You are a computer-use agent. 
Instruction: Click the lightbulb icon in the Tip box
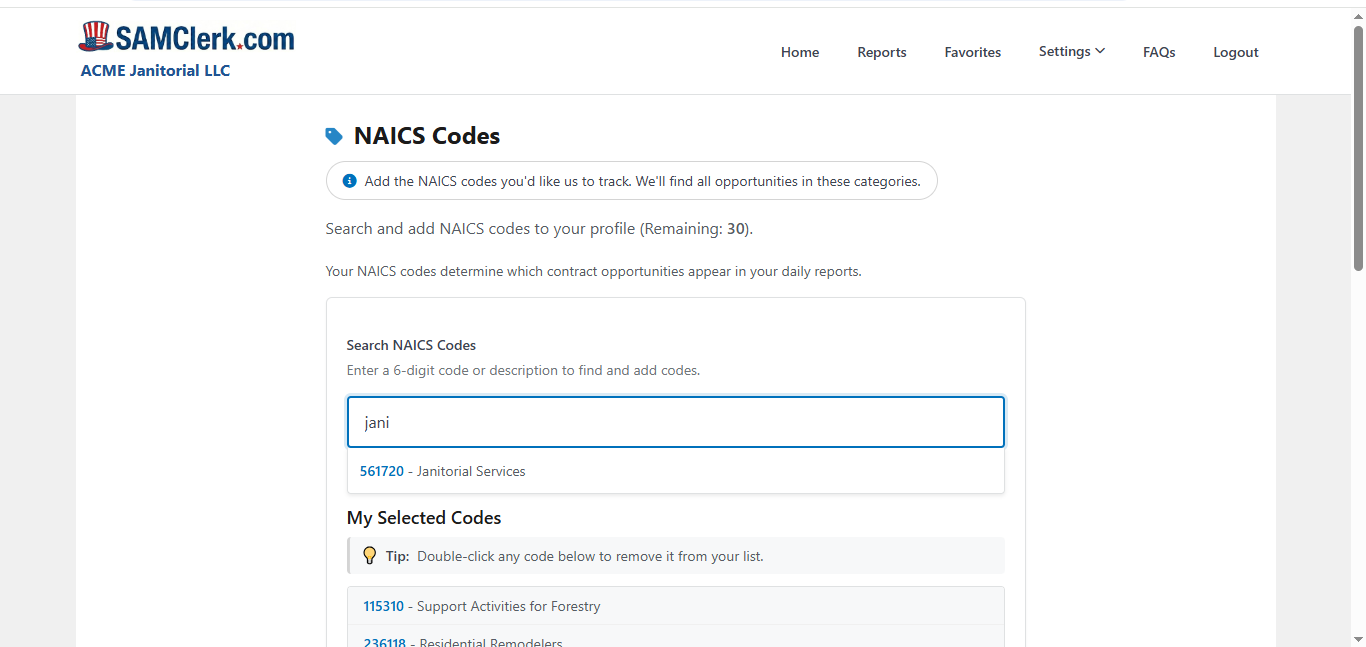click(370, 555)
